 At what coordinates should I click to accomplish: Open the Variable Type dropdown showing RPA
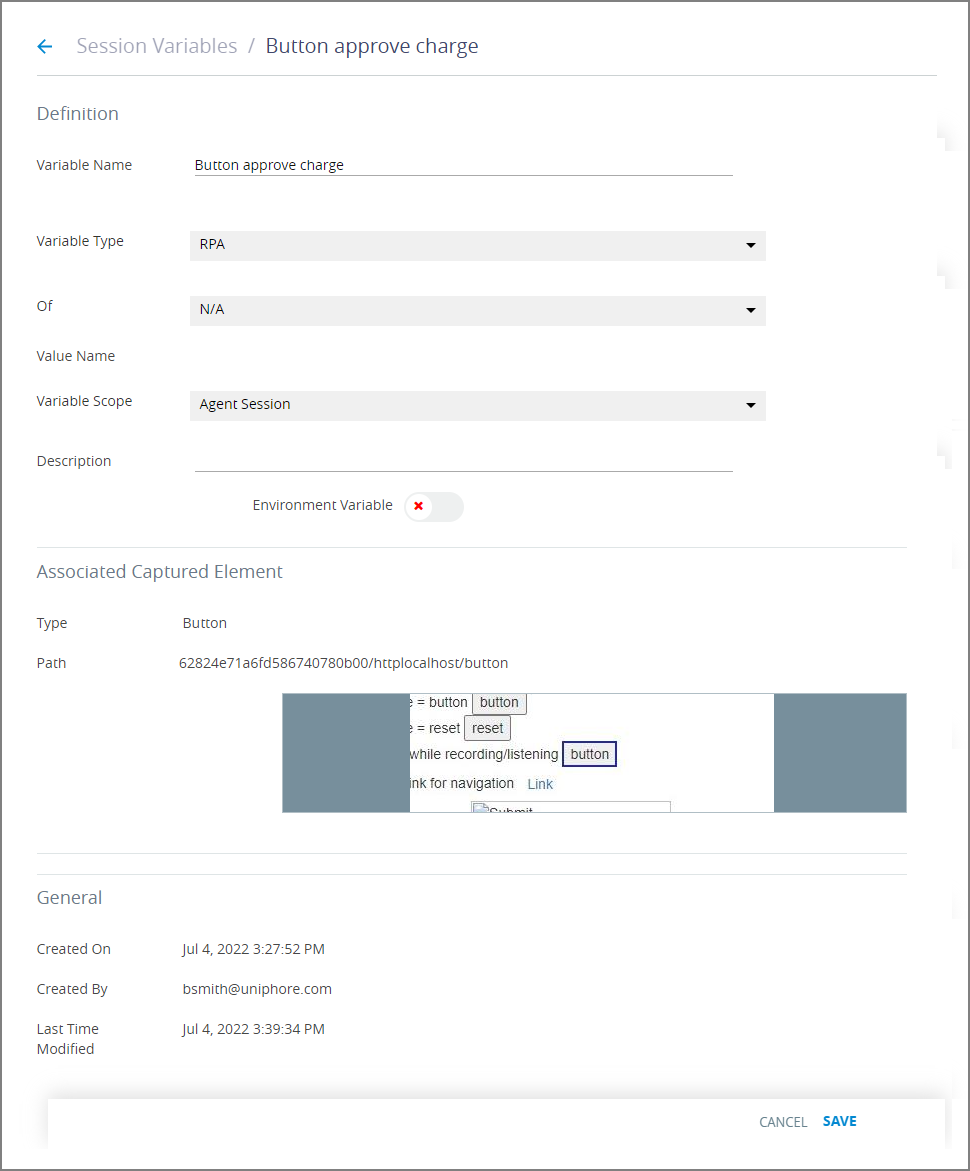click(x=477, y=245)
